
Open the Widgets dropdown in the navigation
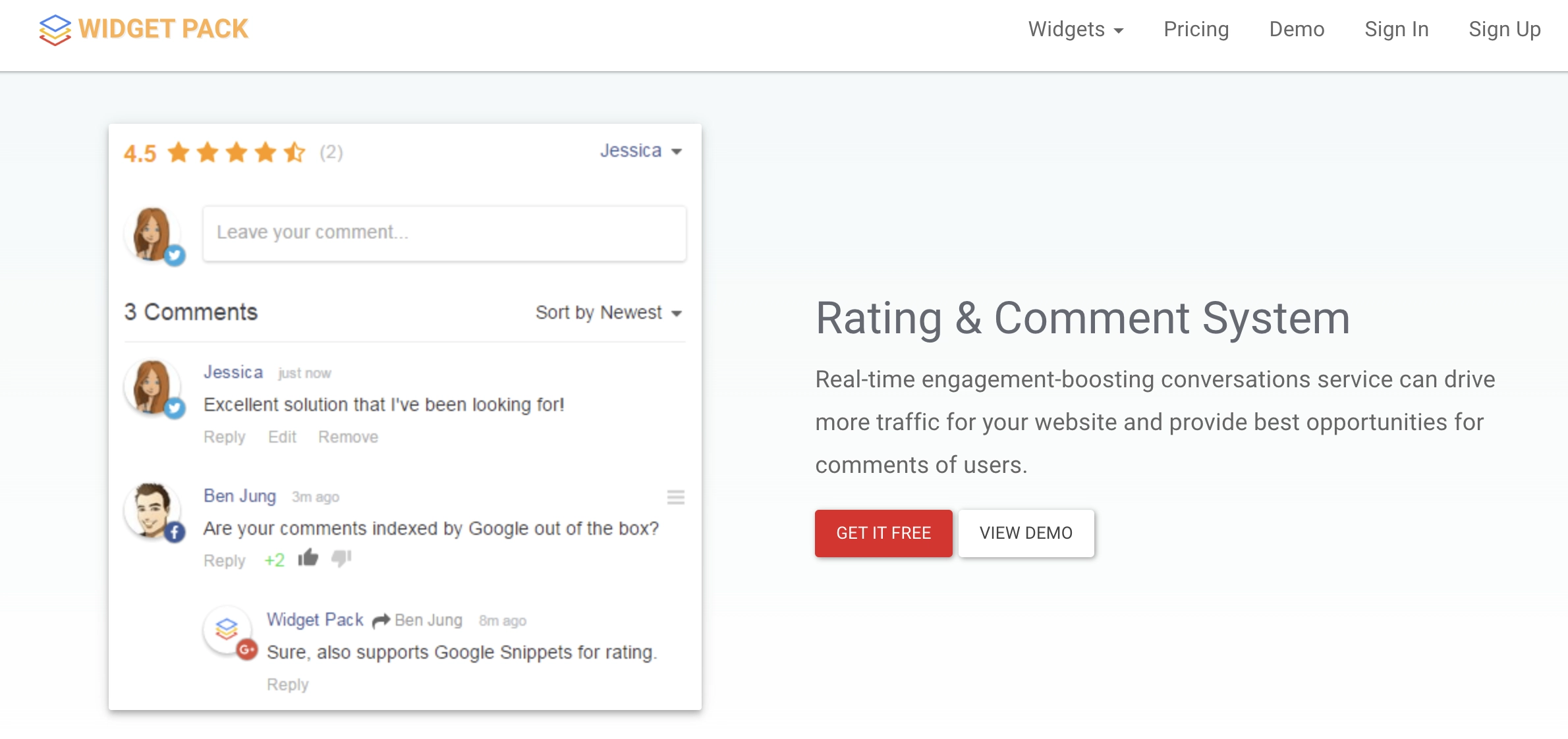coord(1076,30)
